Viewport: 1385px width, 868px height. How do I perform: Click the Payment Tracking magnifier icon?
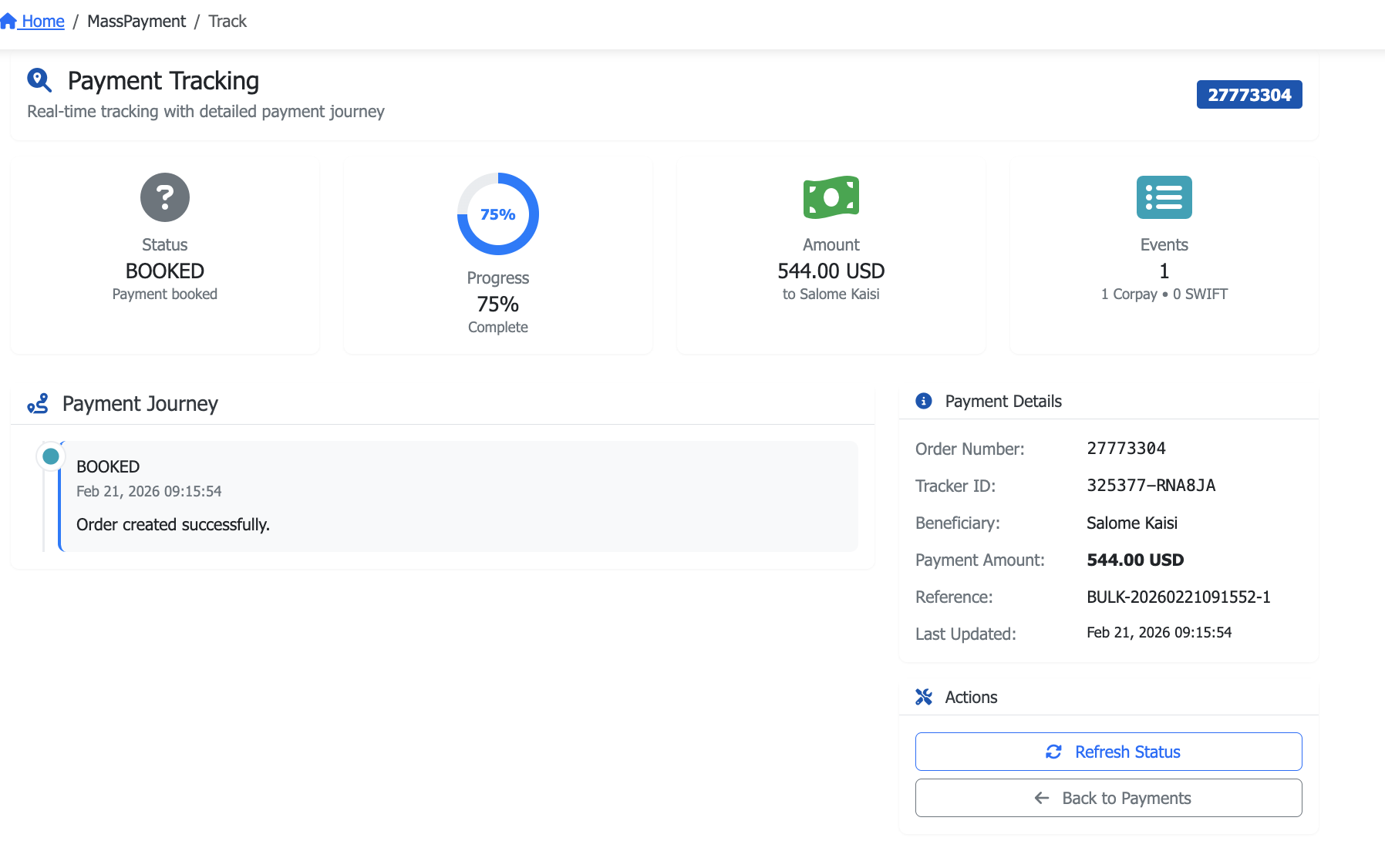pos(39,80)
